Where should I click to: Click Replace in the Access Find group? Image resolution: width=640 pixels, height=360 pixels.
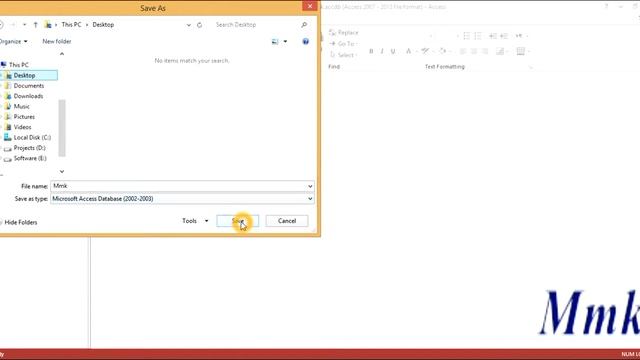coord(344,33)
